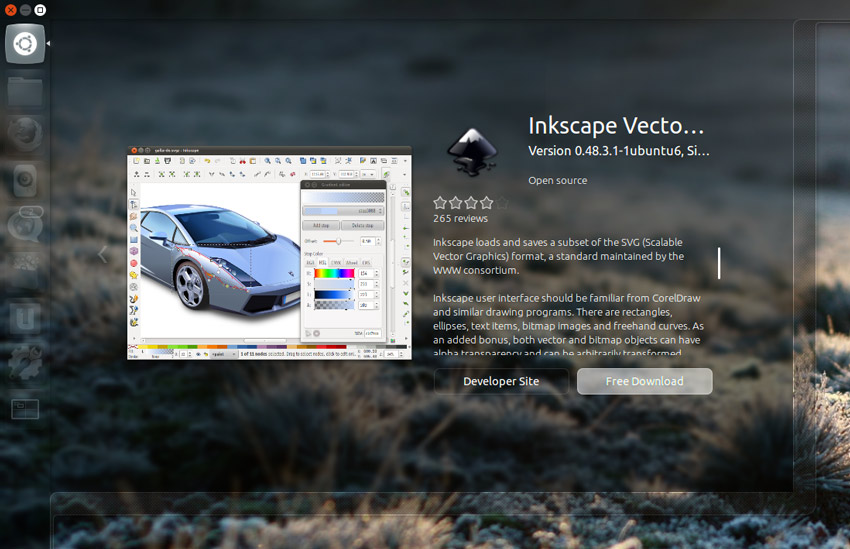
Task: Click the "Open source" license label
Action: pos(558,180)
